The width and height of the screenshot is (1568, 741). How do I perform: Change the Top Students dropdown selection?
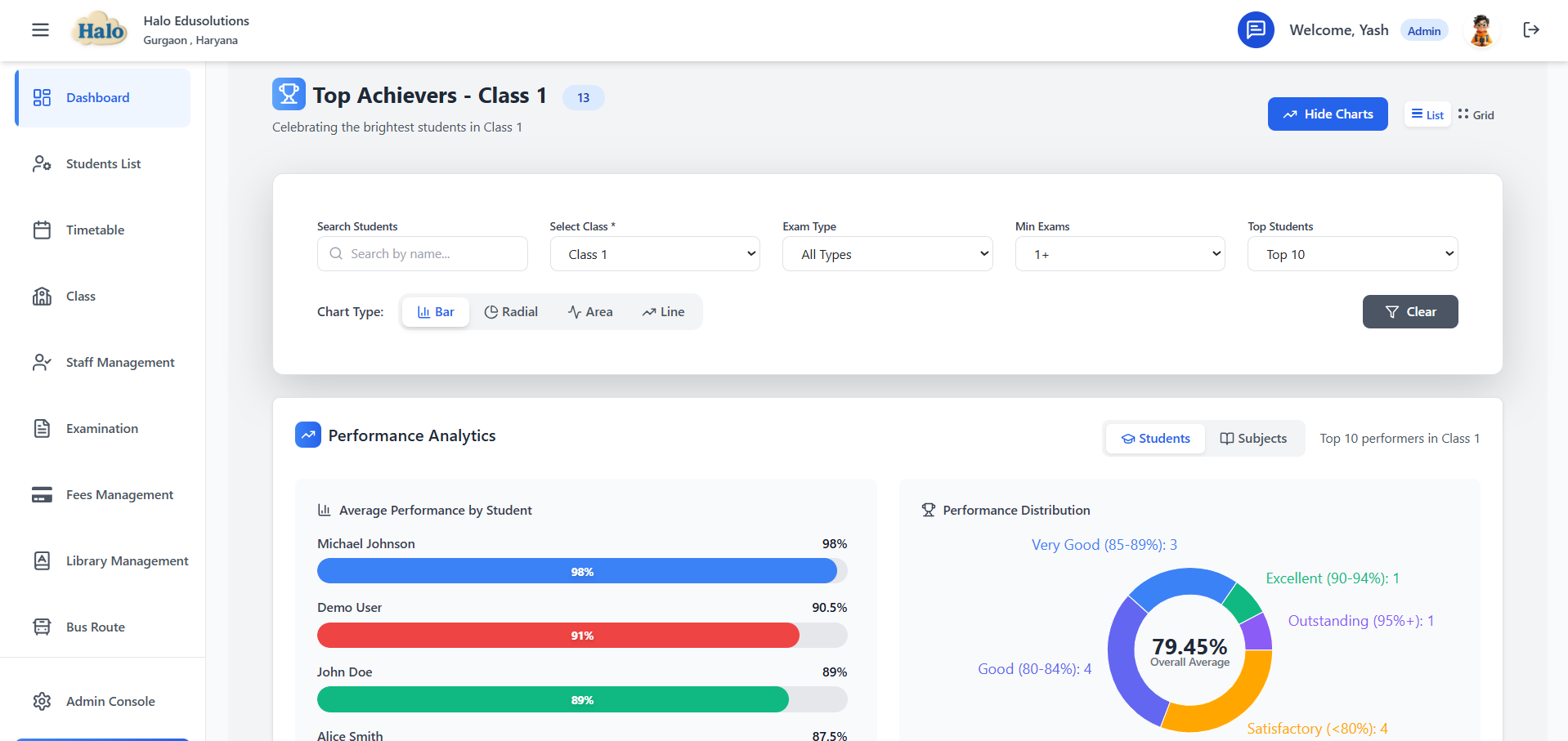pyautogui.click(x=1352, y=254)
